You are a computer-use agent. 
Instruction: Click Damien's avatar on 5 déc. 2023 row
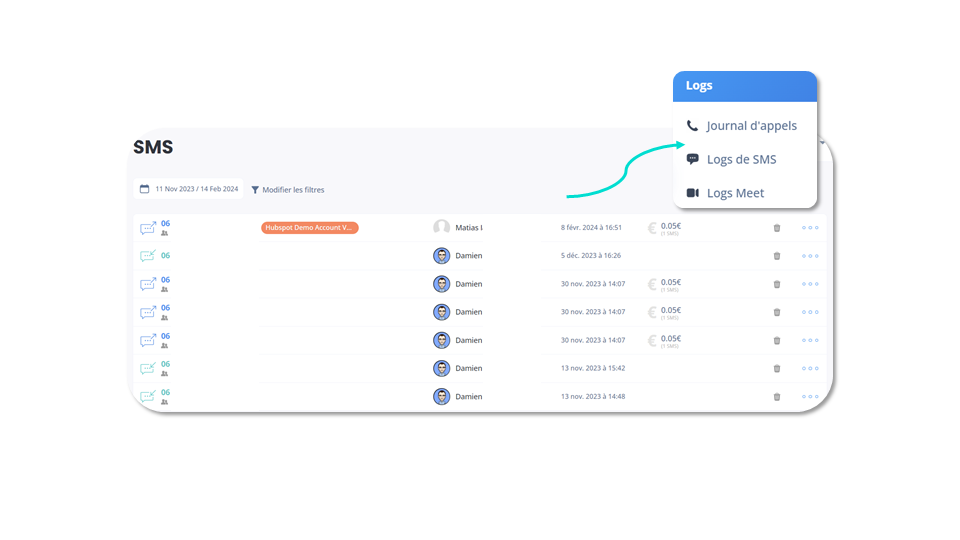441,256
